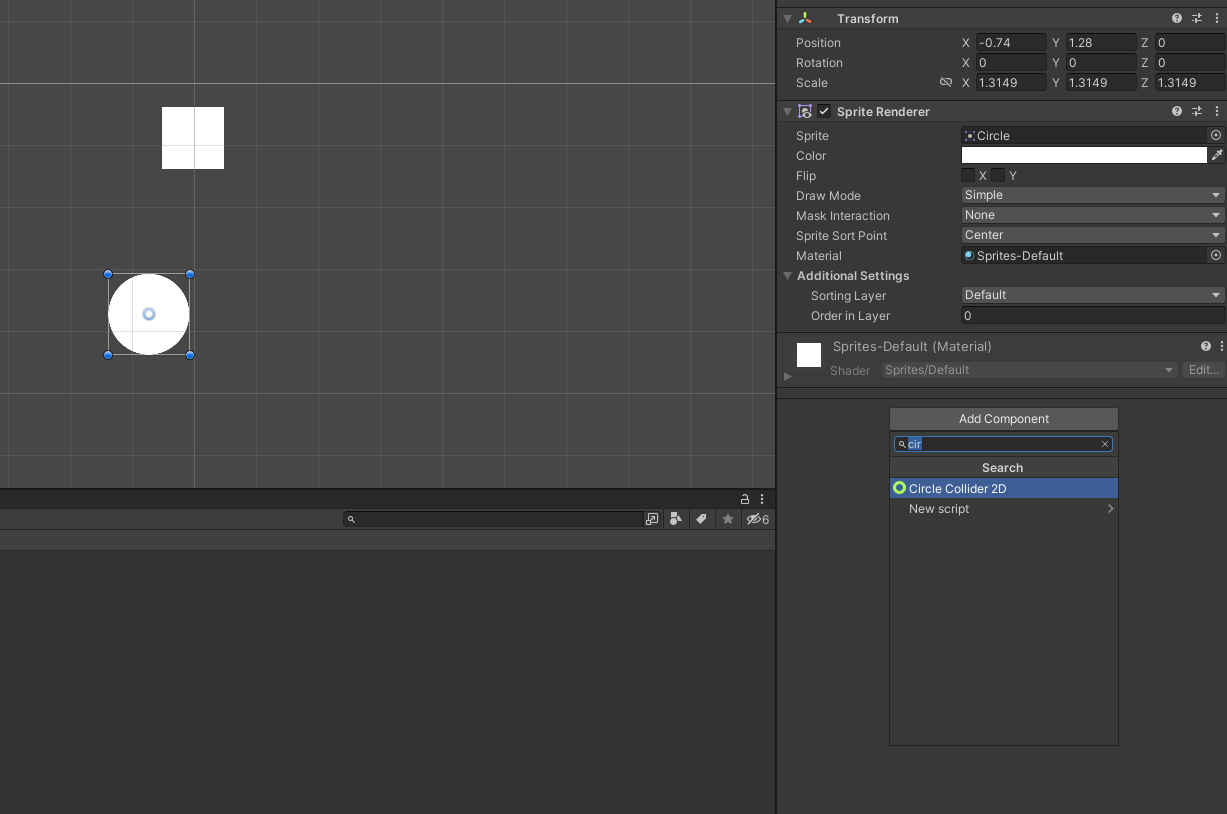The image size is (1227, 814).
Task: Click the Add Component button
Action: pos(1003,419)
